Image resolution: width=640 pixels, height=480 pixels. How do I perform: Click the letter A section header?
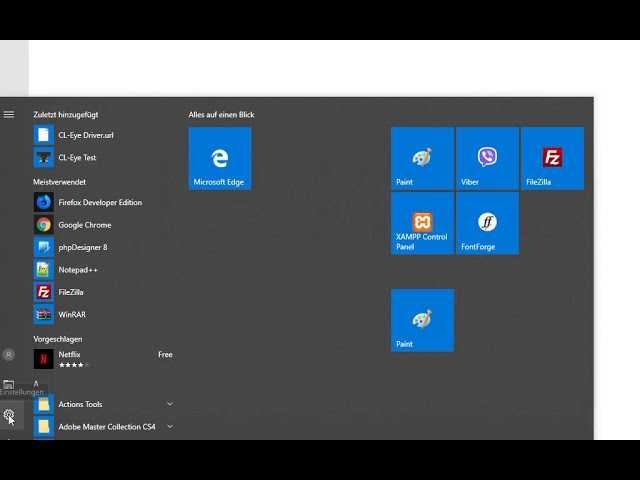[x=36, y=384]
